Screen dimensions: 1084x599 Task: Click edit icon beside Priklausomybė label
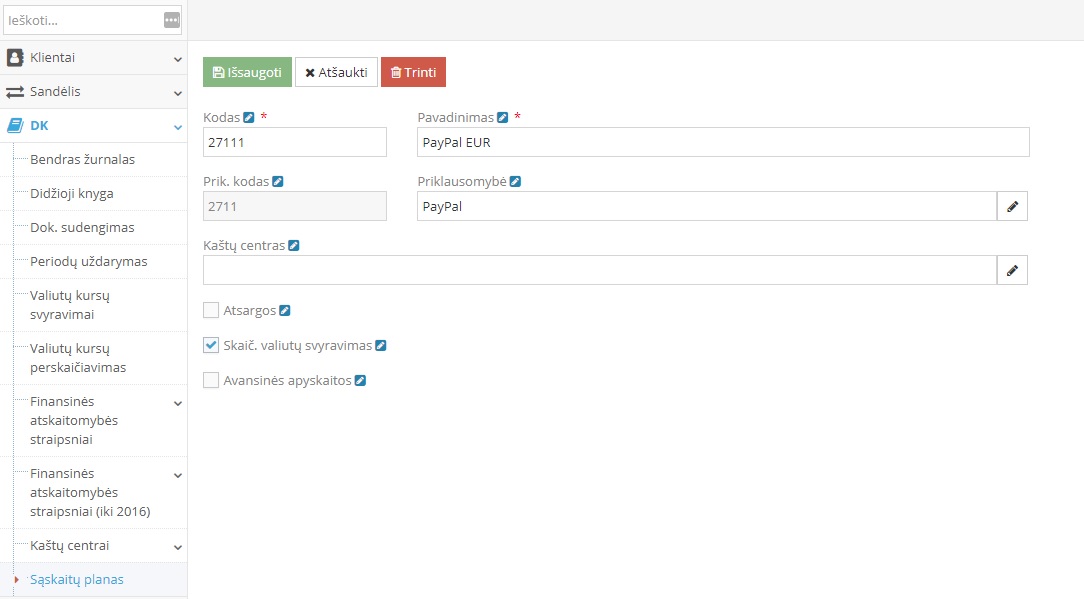coord(515,181)
